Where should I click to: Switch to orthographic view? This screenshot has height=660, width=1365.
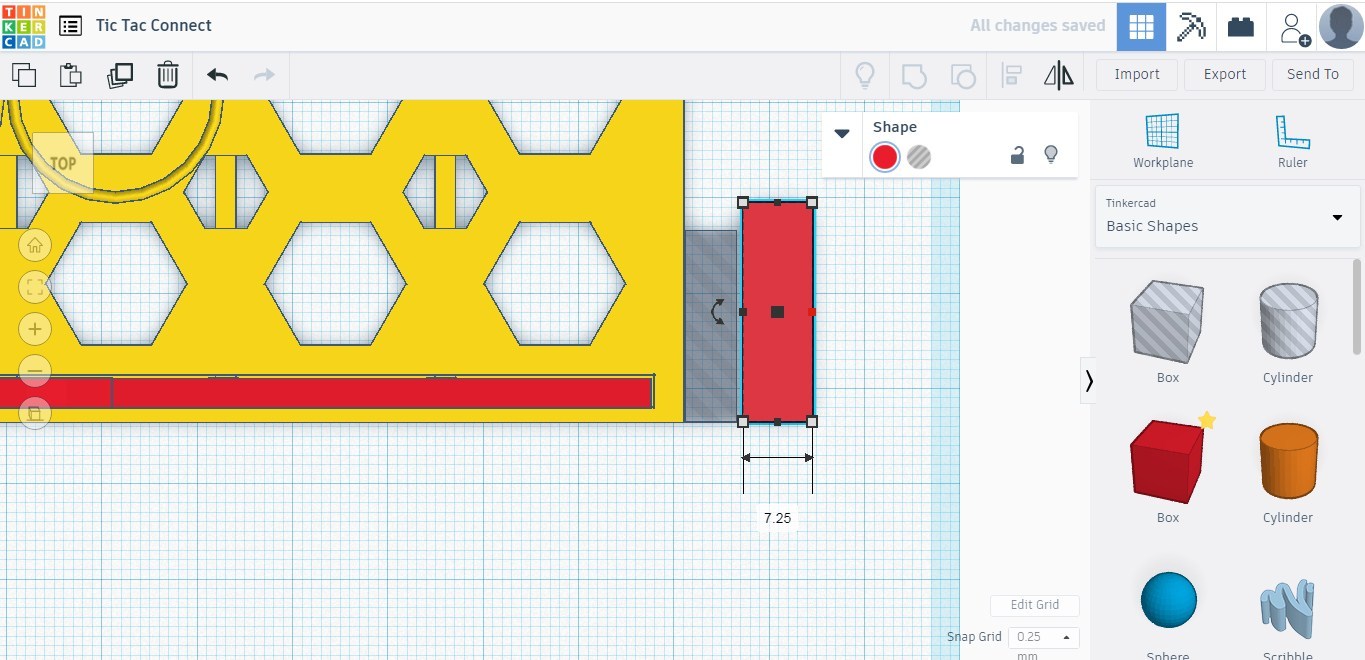(x=35, y=413)
